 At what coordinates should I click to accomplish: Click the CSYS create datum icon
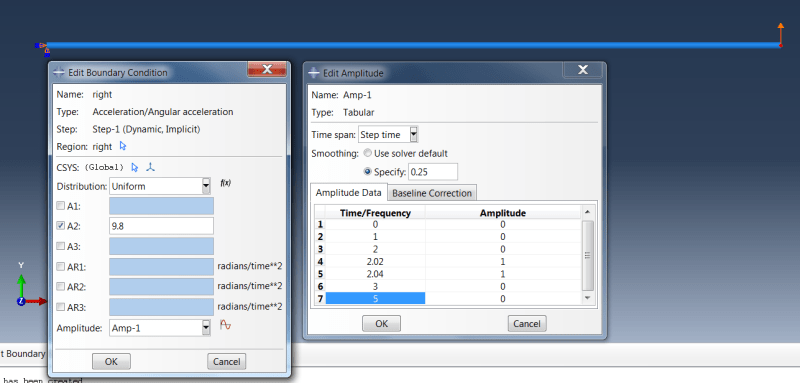click(151, 167)
